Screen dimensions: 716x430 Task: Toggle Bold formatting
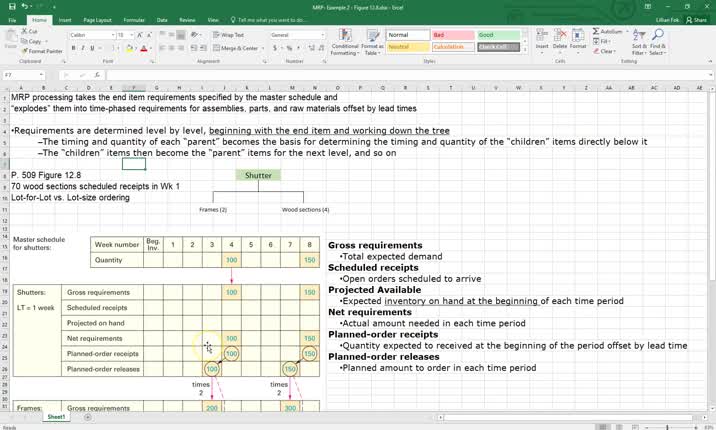point(74,48)
